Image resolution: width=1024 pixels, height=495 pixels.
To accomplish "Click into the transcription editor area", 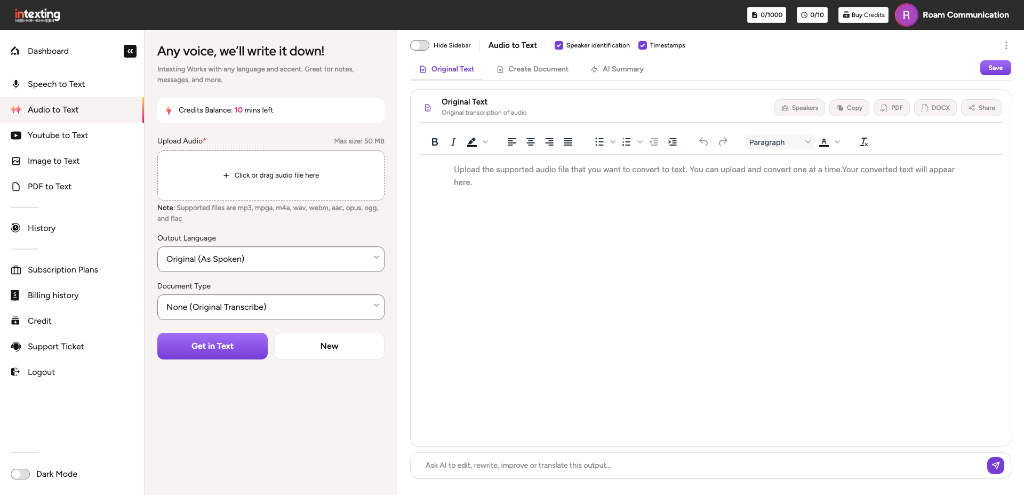I will [x=711, y=297].
